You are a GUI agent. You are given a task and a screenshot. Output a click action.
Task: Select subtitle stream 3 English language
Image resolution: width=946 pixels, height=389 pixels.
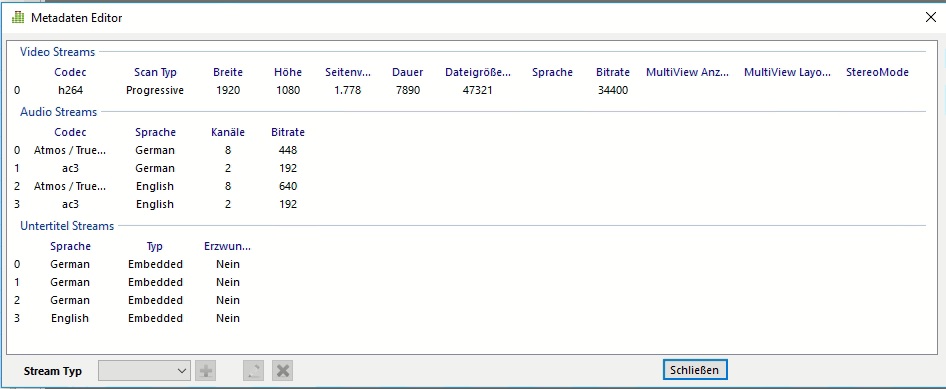70,318
